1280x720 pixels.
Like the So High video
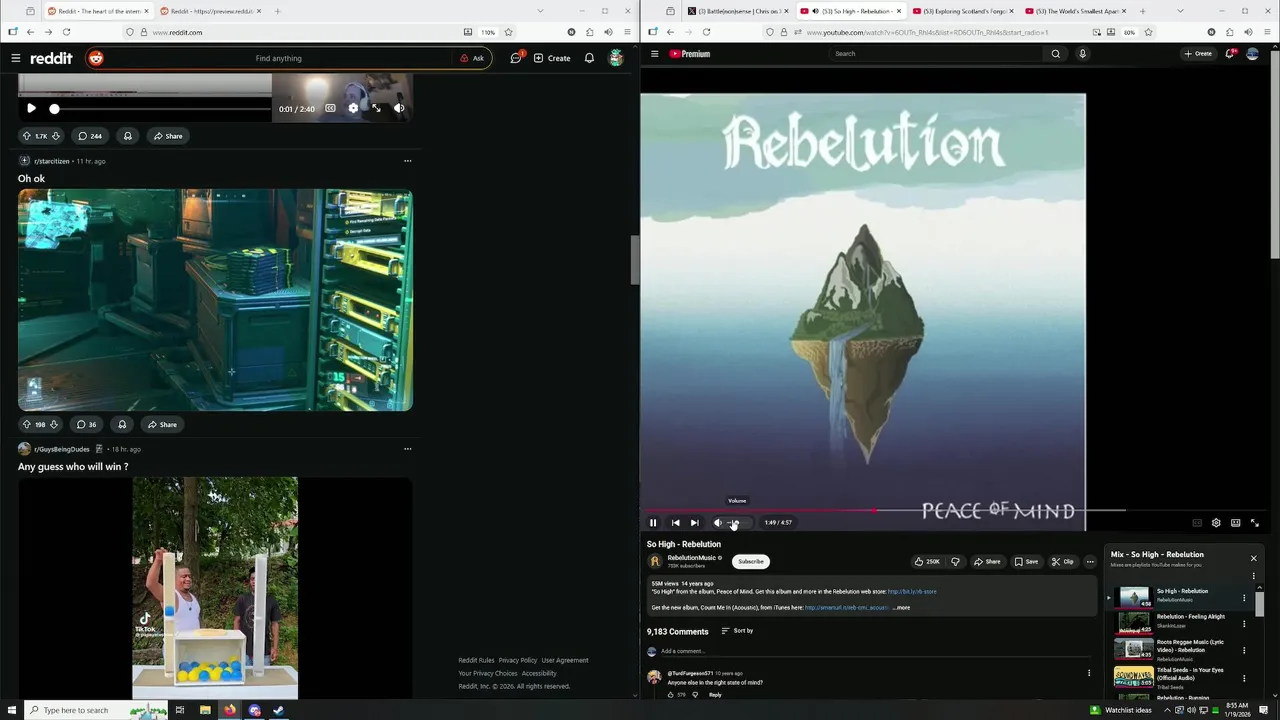point(927,562)
